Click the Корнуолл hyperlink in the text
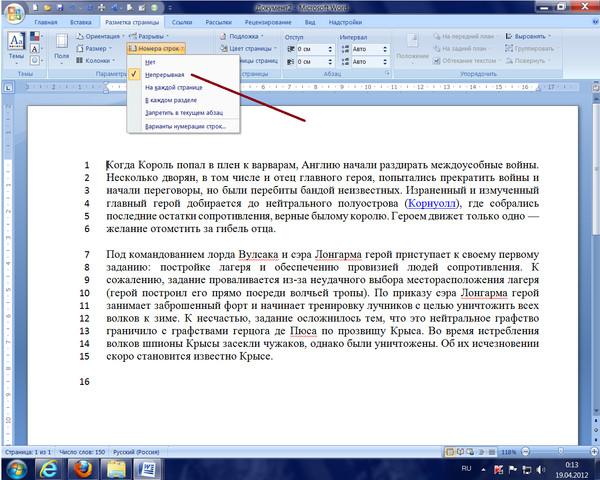Viewport: 600px width, 480px height. [x=432, y=203]
